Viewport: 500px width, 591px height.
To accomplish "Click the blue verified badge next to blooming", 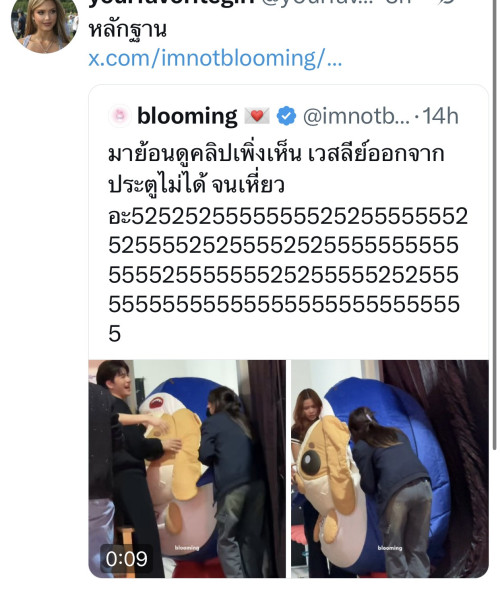I will [x=286, y=116].
